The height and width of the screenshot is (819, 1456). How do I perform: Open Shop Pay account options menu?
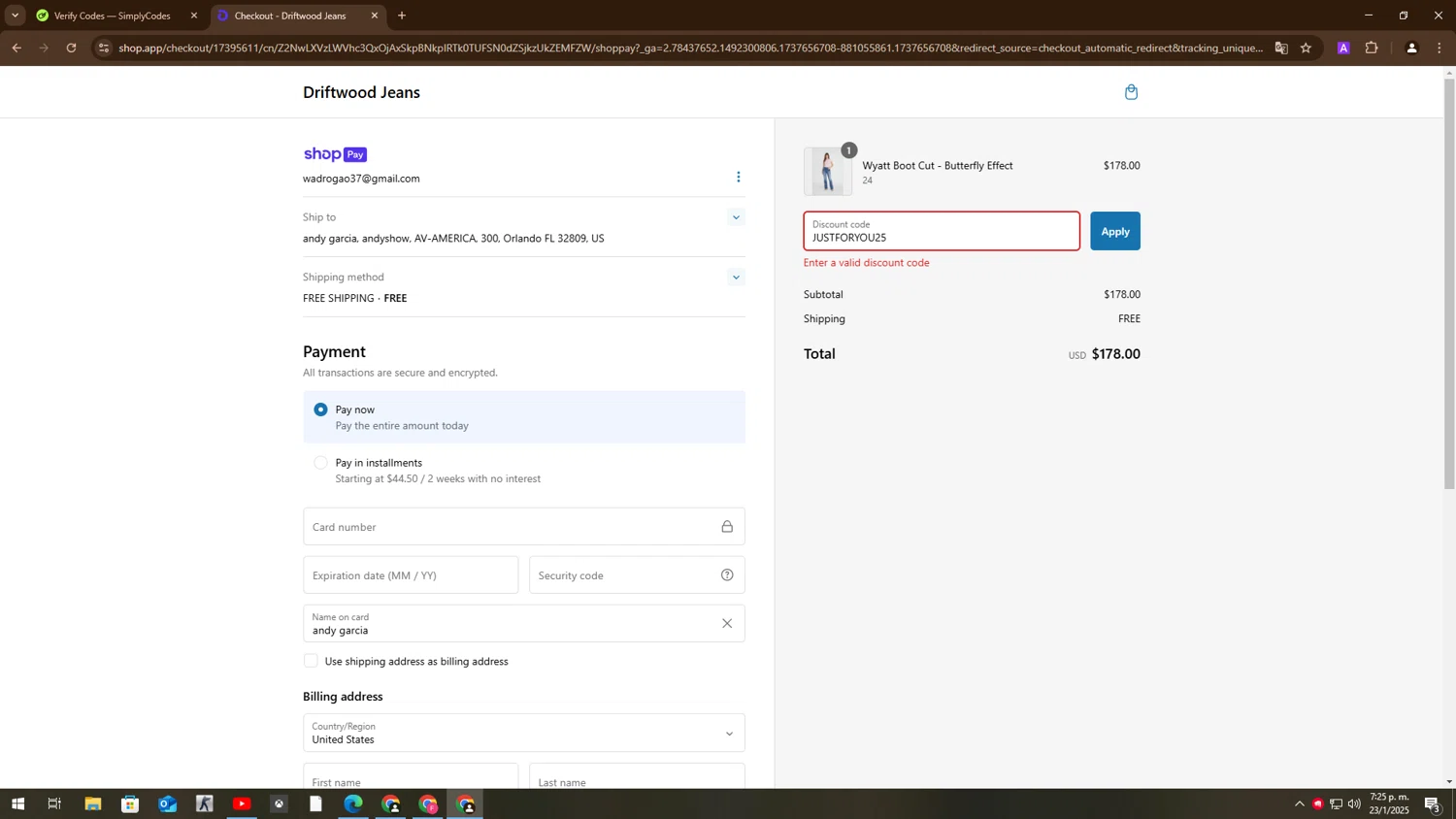click(738, 177)
